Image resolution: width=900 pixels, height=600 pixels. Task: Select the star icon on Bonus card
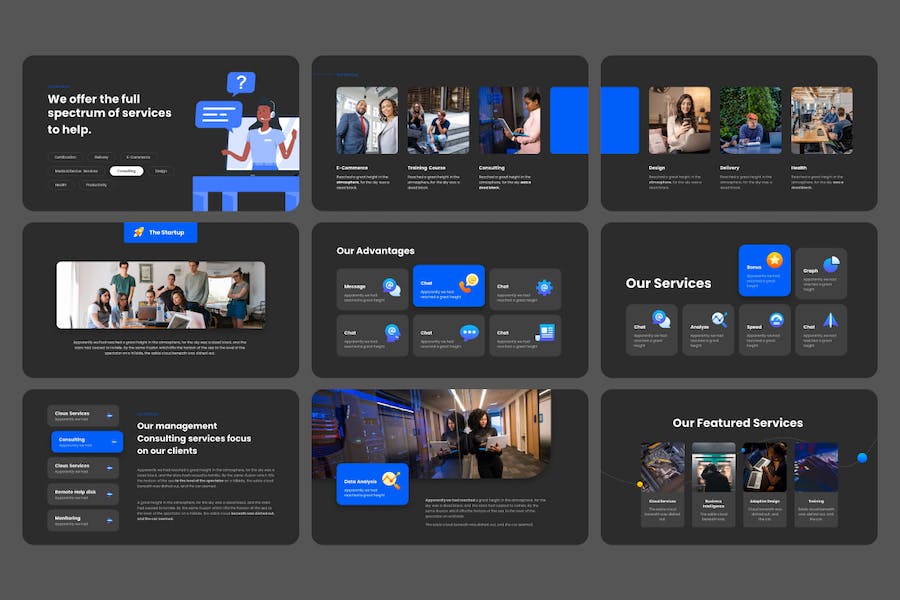[774, 260]
